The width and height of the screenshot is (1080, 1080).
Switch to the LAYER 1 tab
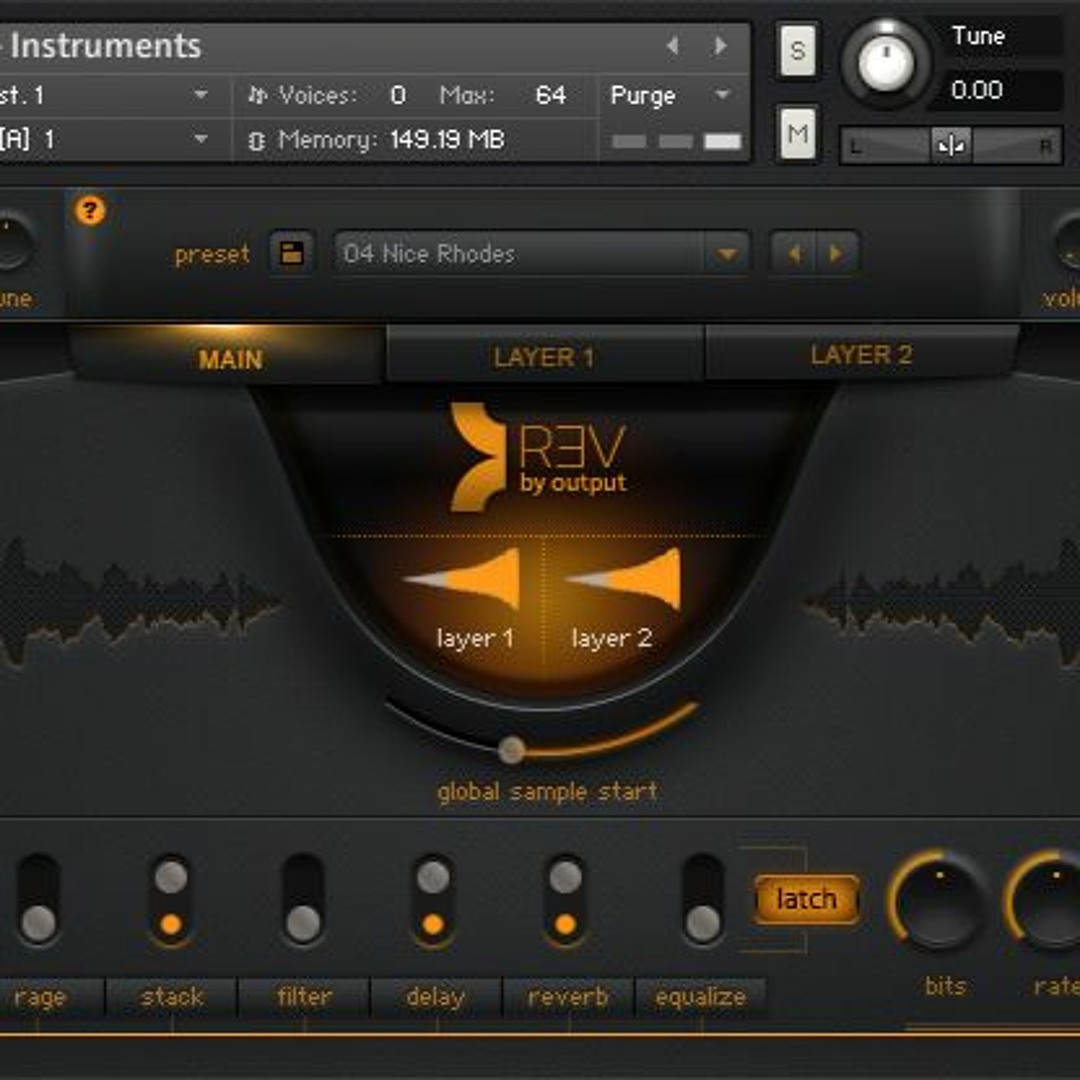[544, 357]
